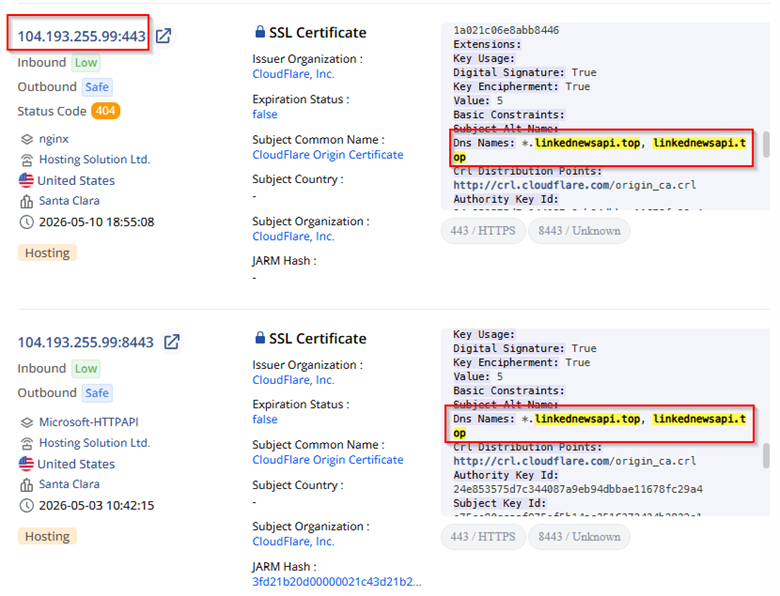Click the ISP icon in the 443 entry
The image size is (780, 596).
pos(26,160)
